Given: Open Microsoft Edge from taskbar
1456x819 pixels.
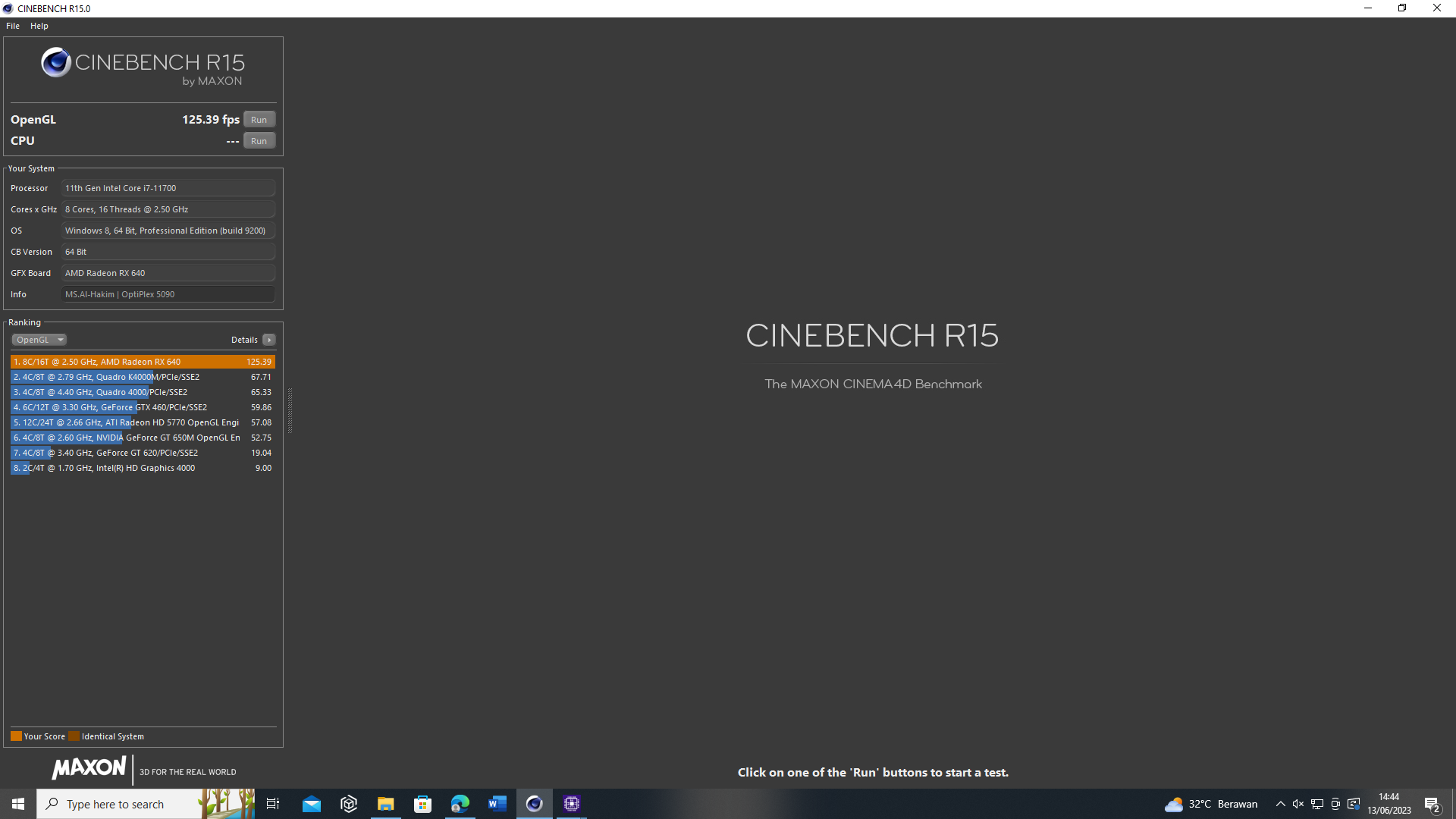Looking at the screenshot, I should coord(460,804).
